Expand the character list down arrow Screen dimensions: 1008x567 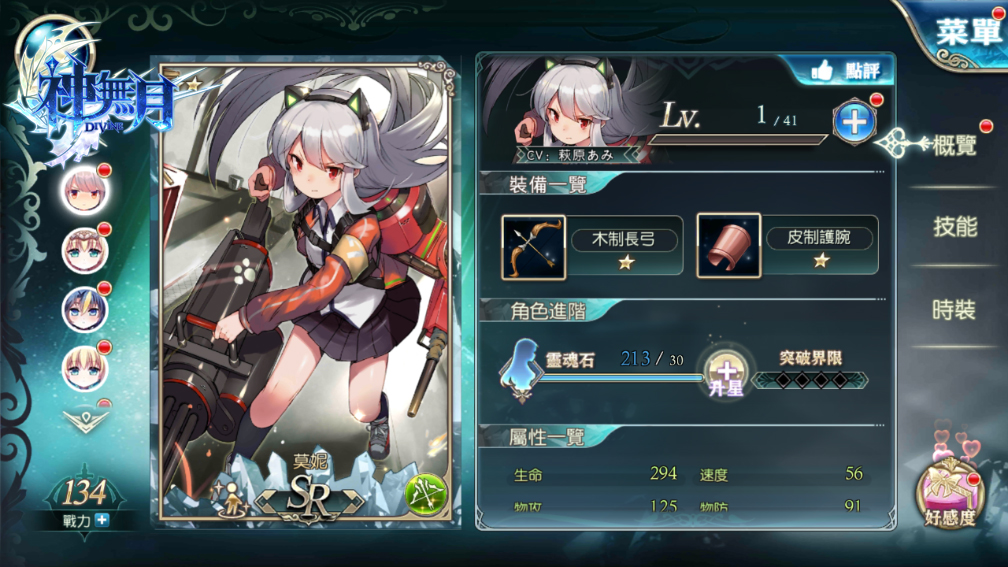pyautogui.click(x=86, y=420)
